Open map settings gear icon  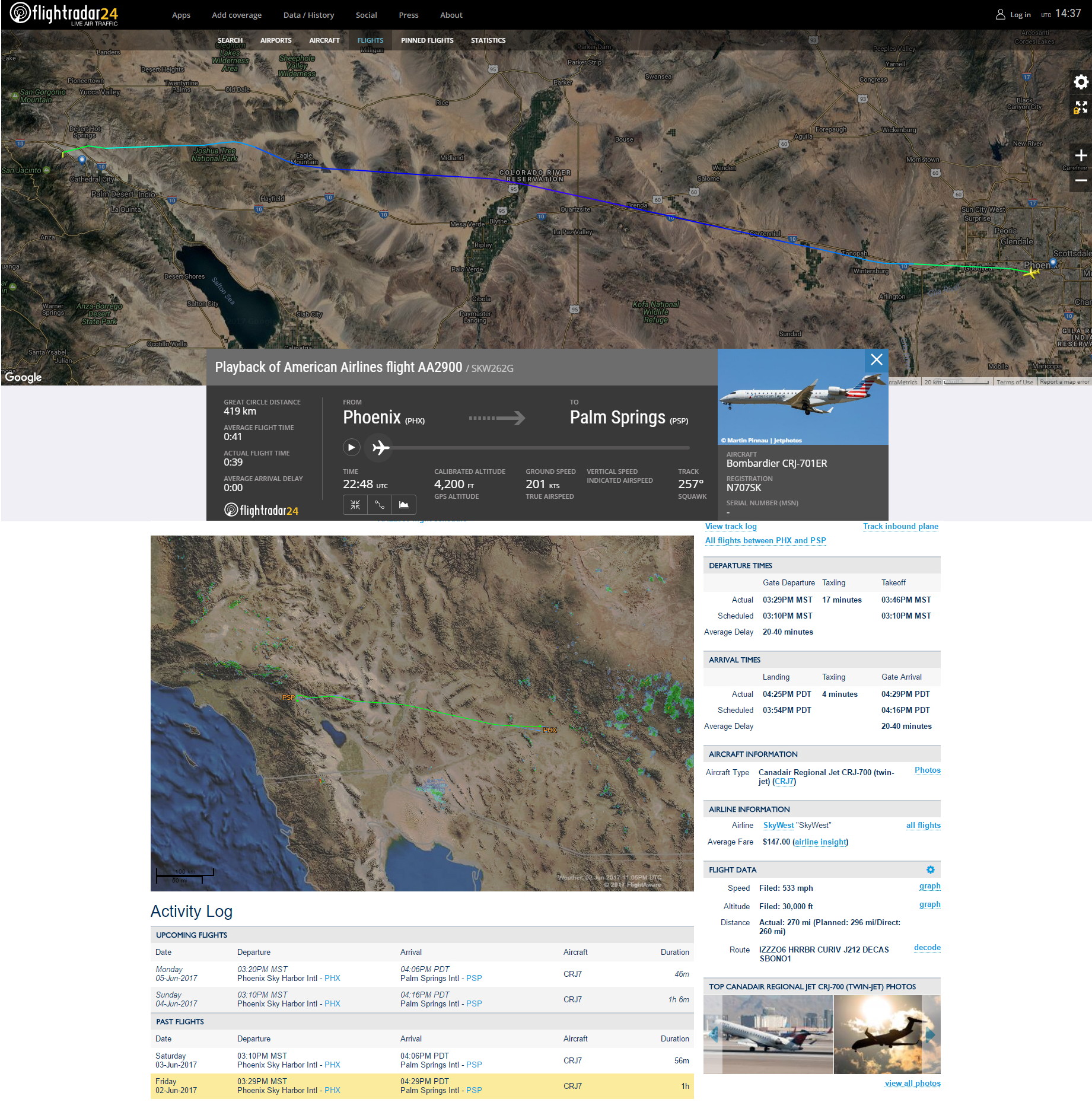(1081, 82)
